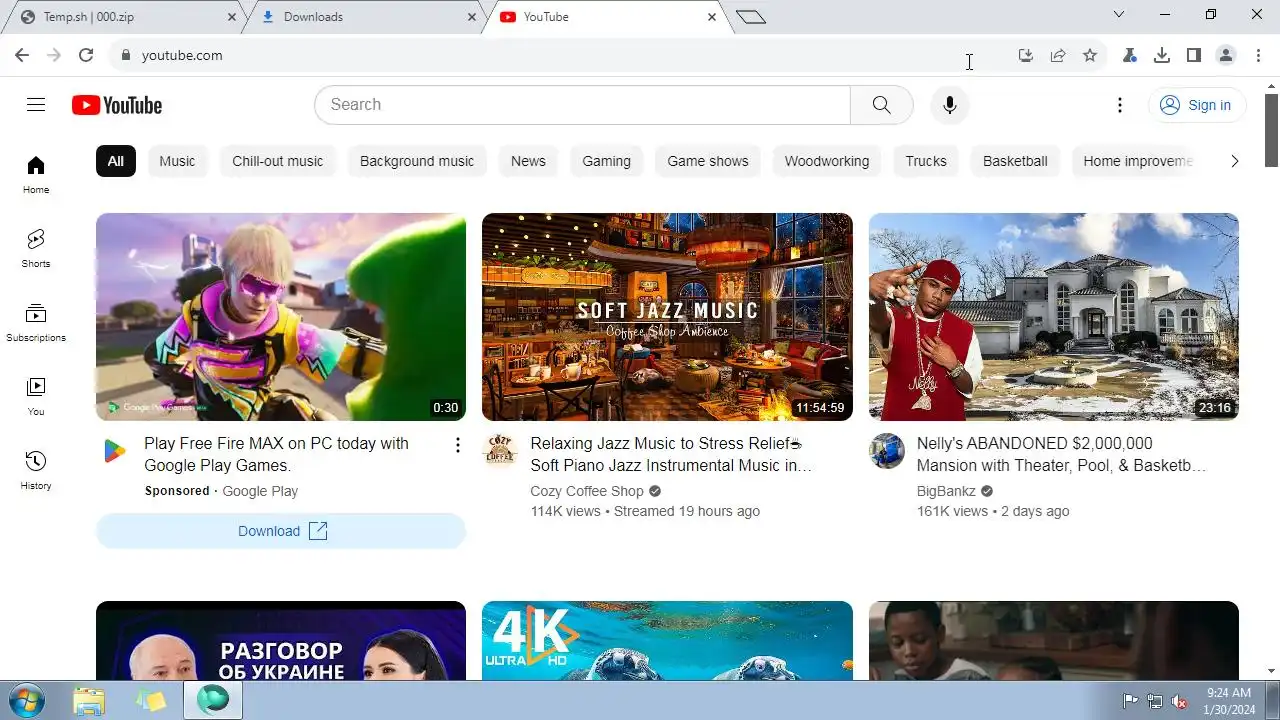Click the YouTube logo
The image size is (1280, 720).
(117, 105)
